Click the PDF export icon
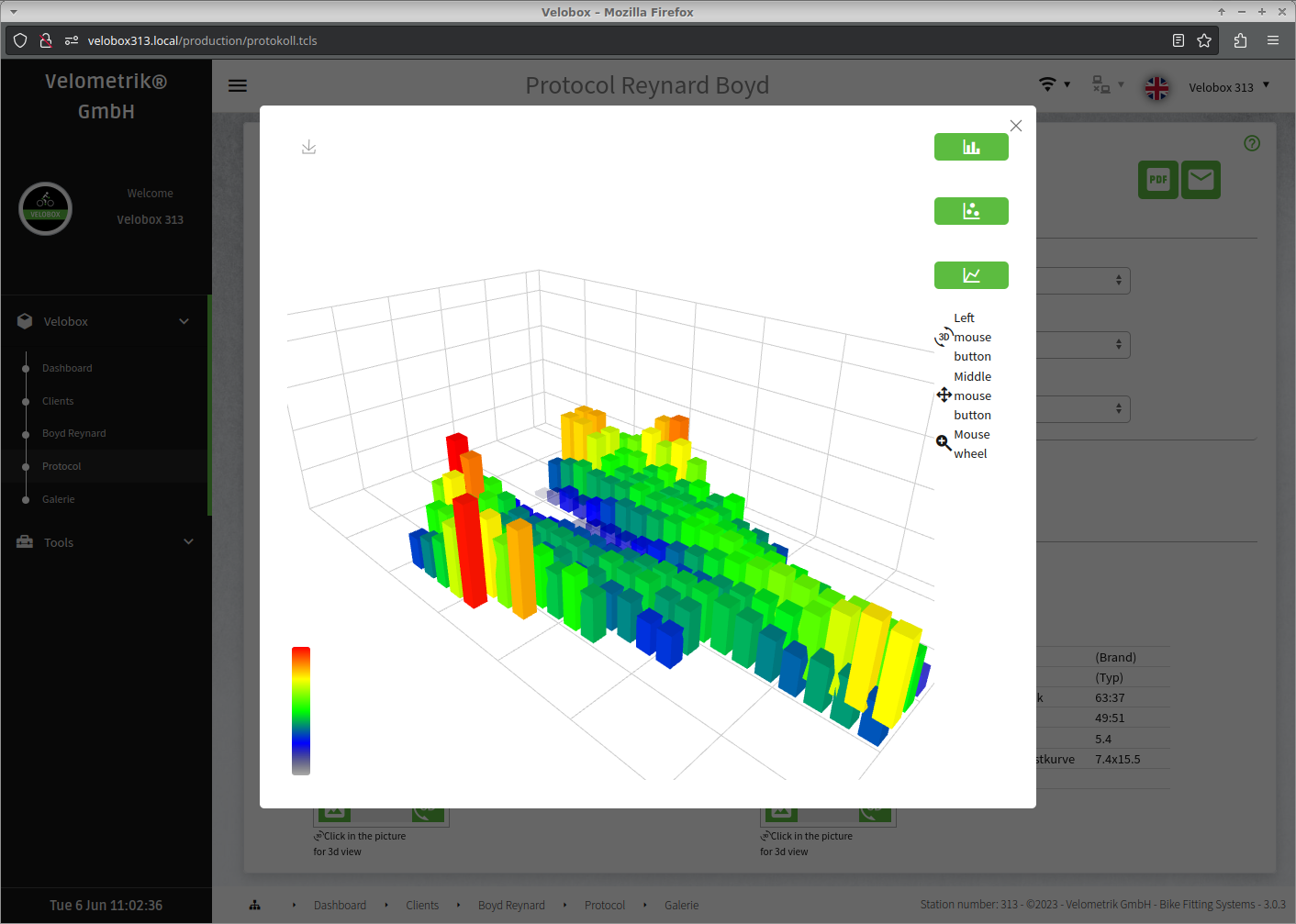This screenshot has height=924, width=1296. click(x=1157, y=180)
